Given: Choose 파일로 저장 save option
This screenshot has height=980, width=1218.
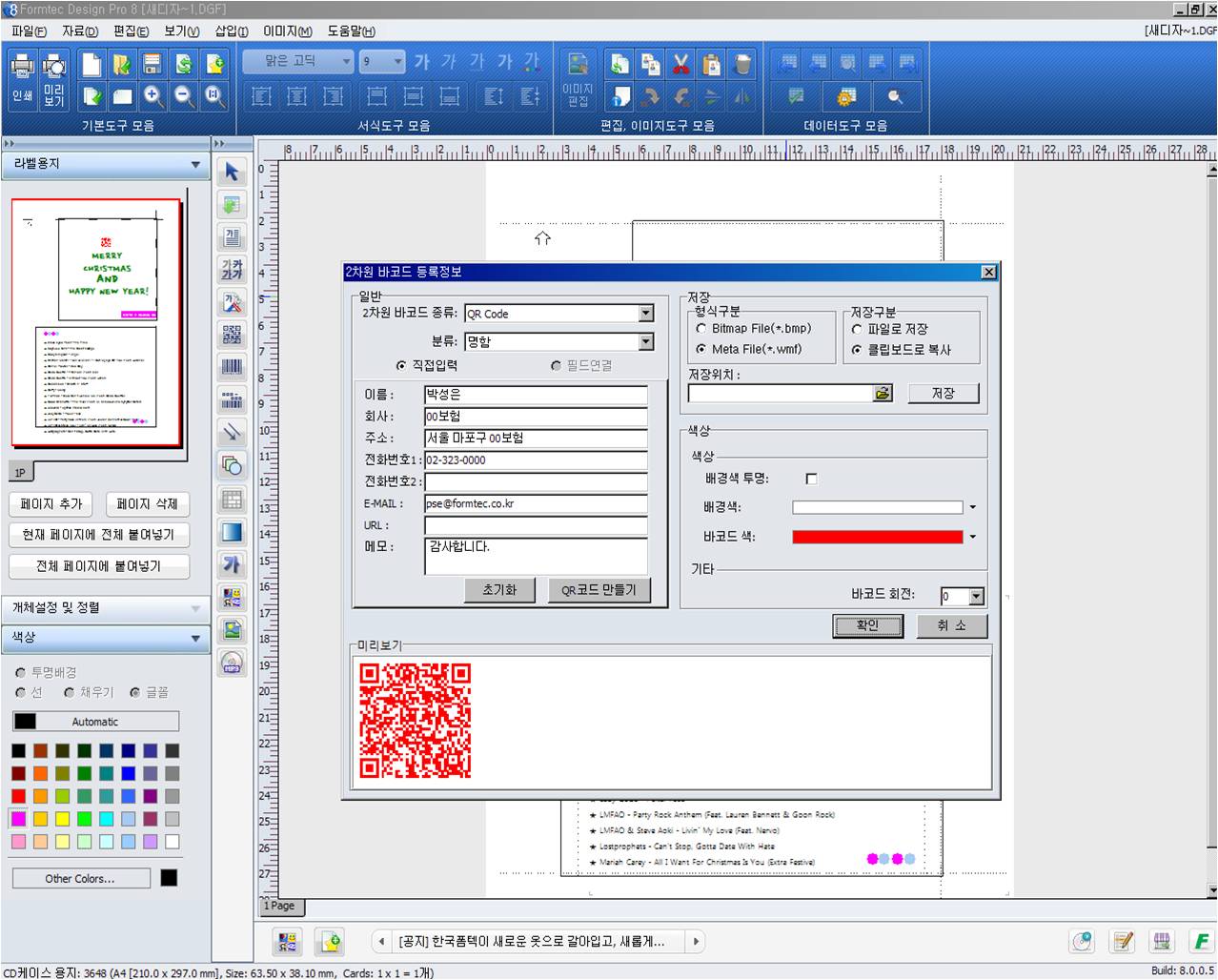Looking at the screenshot, I should 857,329.
